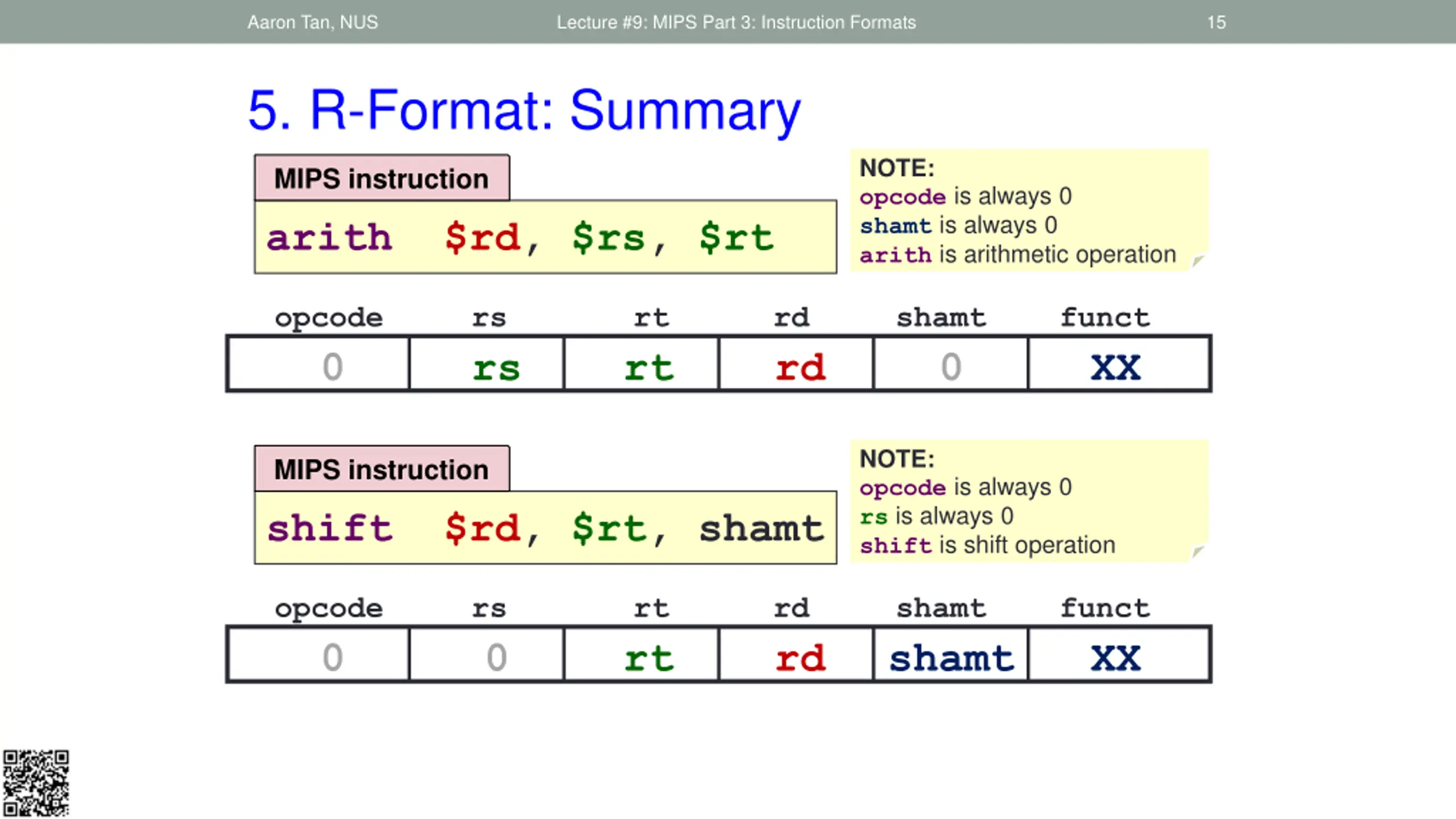Click 'shamt' operand in shift instruction
The image size is (1456, 819).
tap(762, 528)
